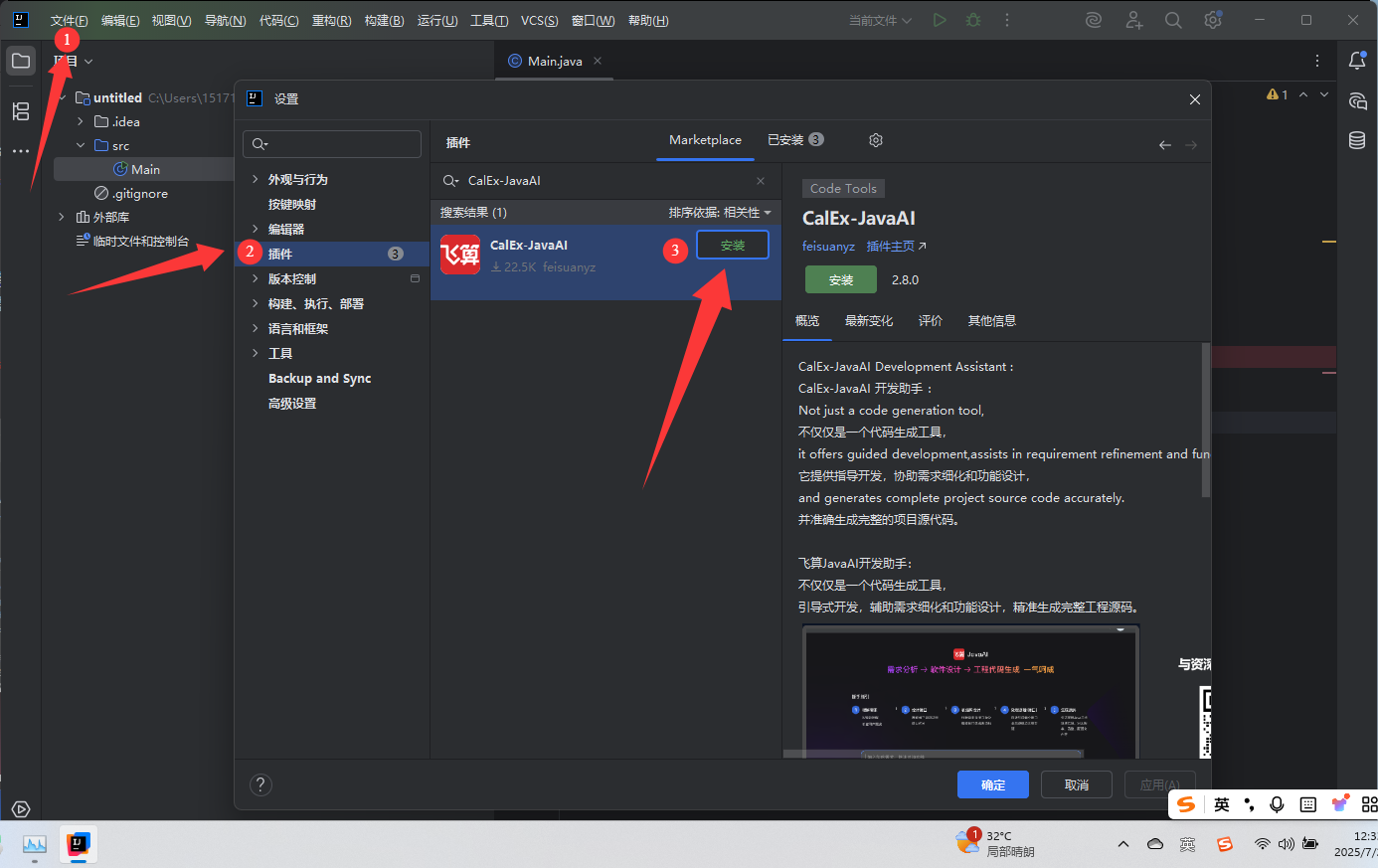The height and width of the screenshot is (868, 1378).
Task: Click green 安装 button in plugin details
Action: pos(841,279)
